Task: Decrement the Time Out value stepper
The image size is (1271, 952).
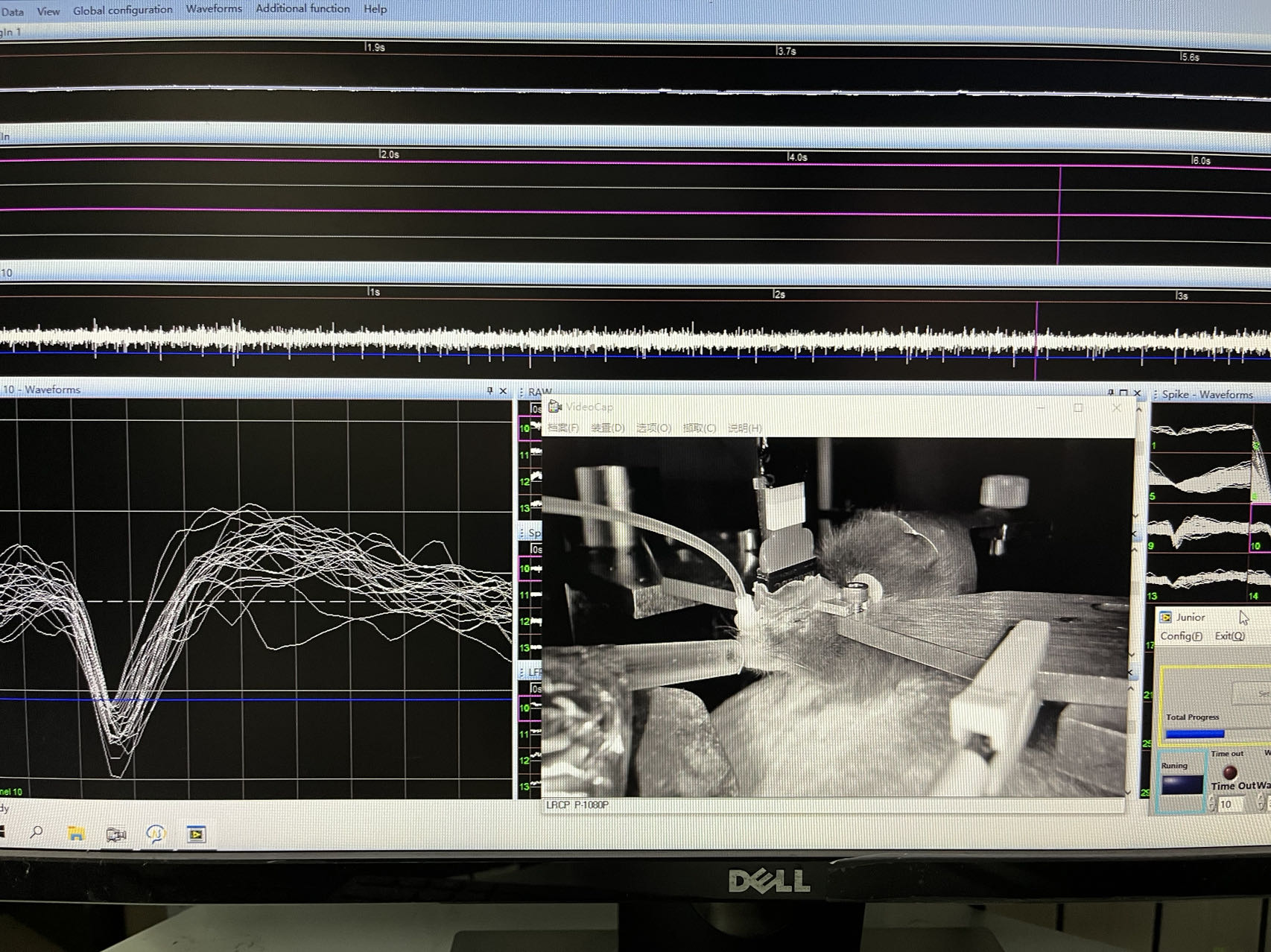Action: pos(1211,808)
